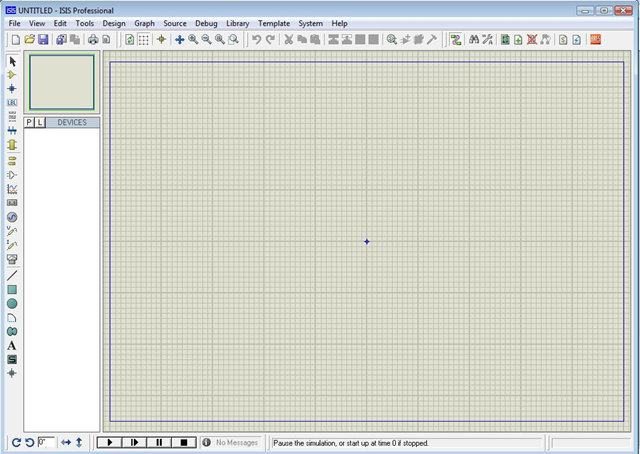
Task: Rotate anti-clockwise button
Action: click(x=29, y=442)
